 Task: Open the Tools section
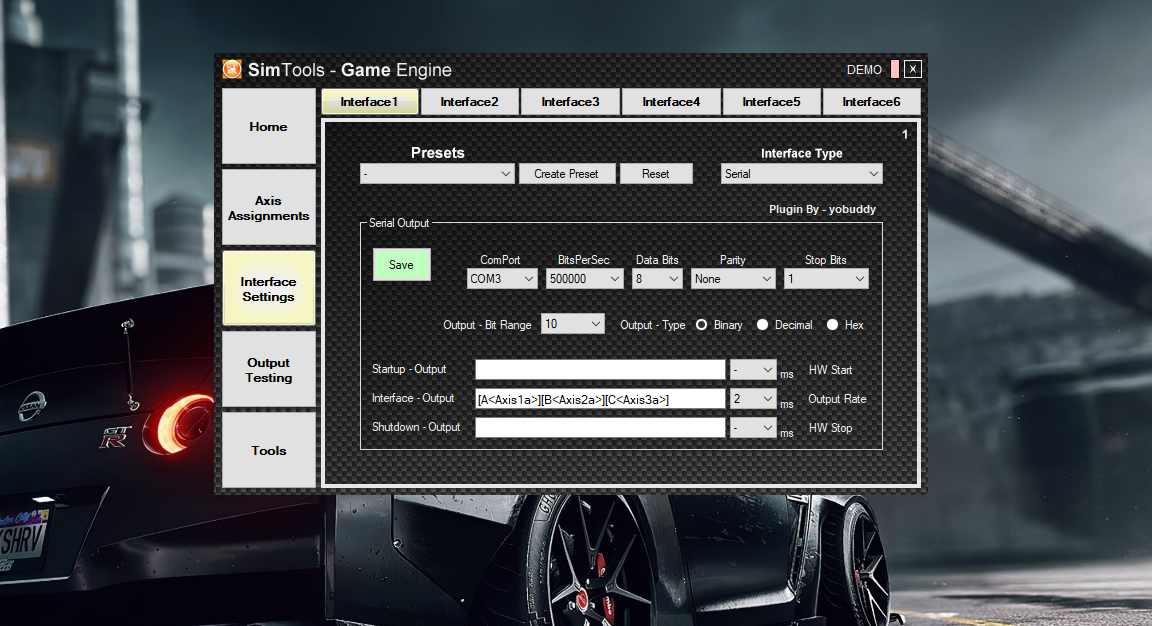269,450
